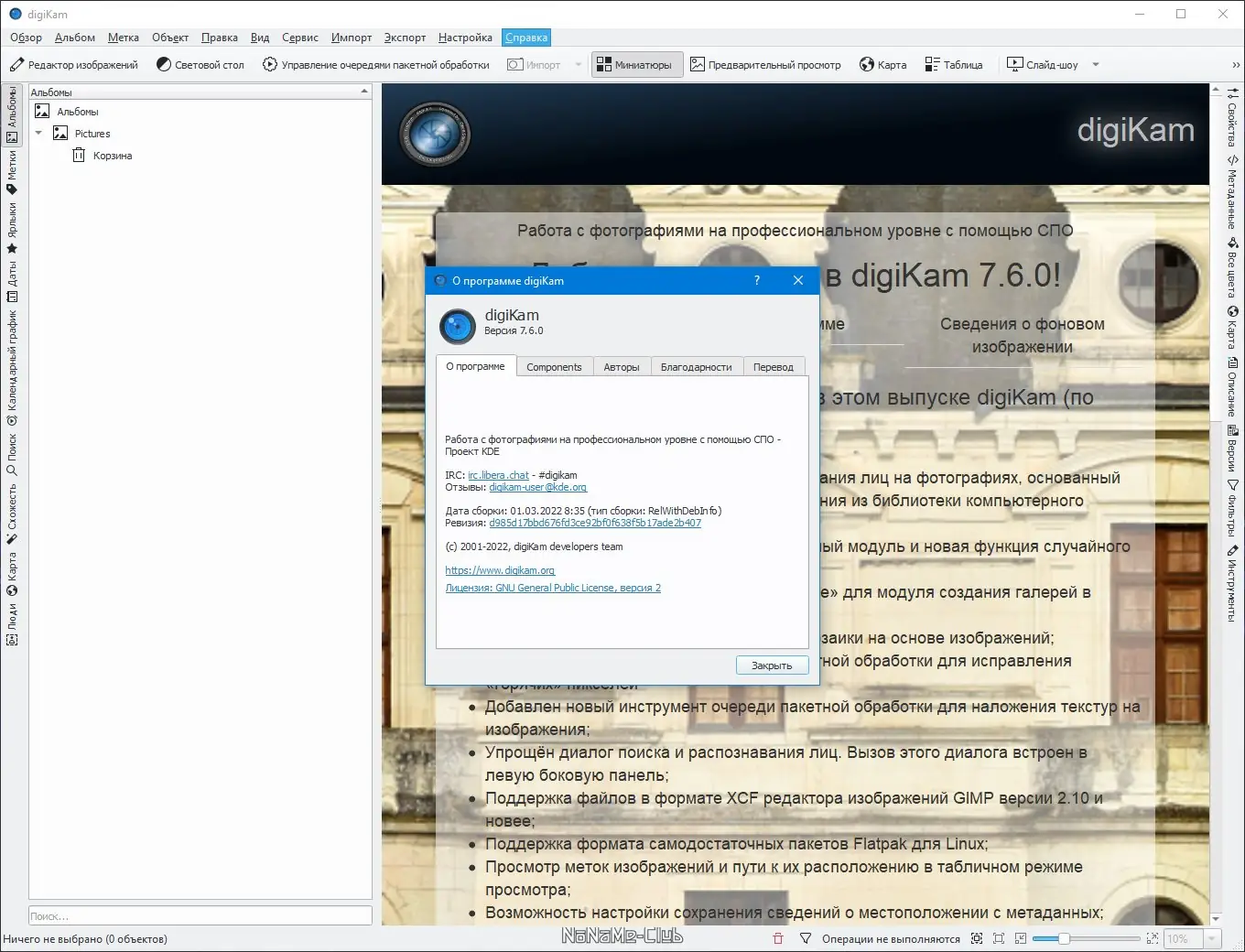Open the batch queue manager toolbar button
Viewport: 1245px width, 952px height.
376,65
